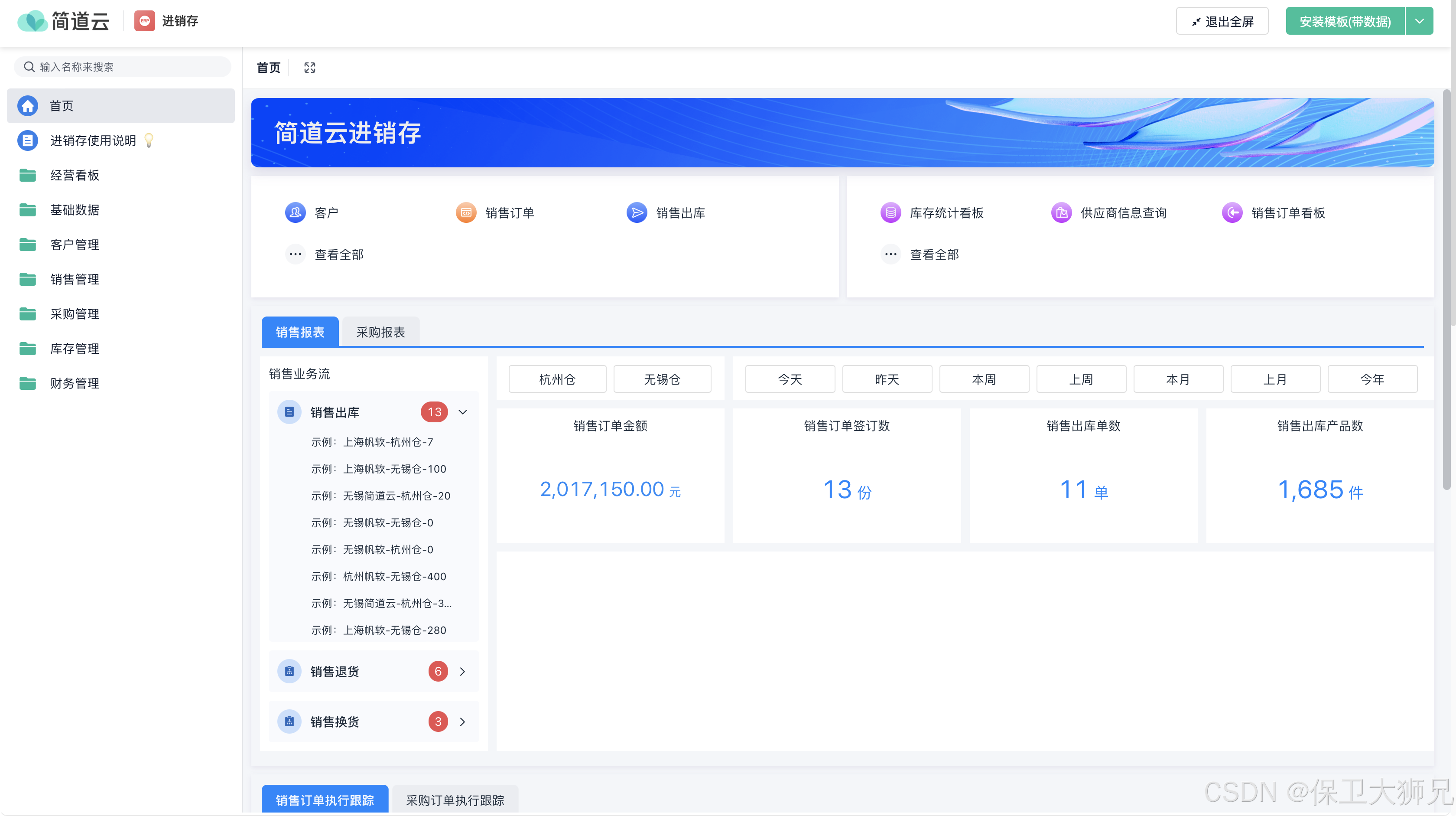The width and height of the screenshot is (1456, 816).
Task: Click 安装模板(带数据) button
Action: point(1345,21)
